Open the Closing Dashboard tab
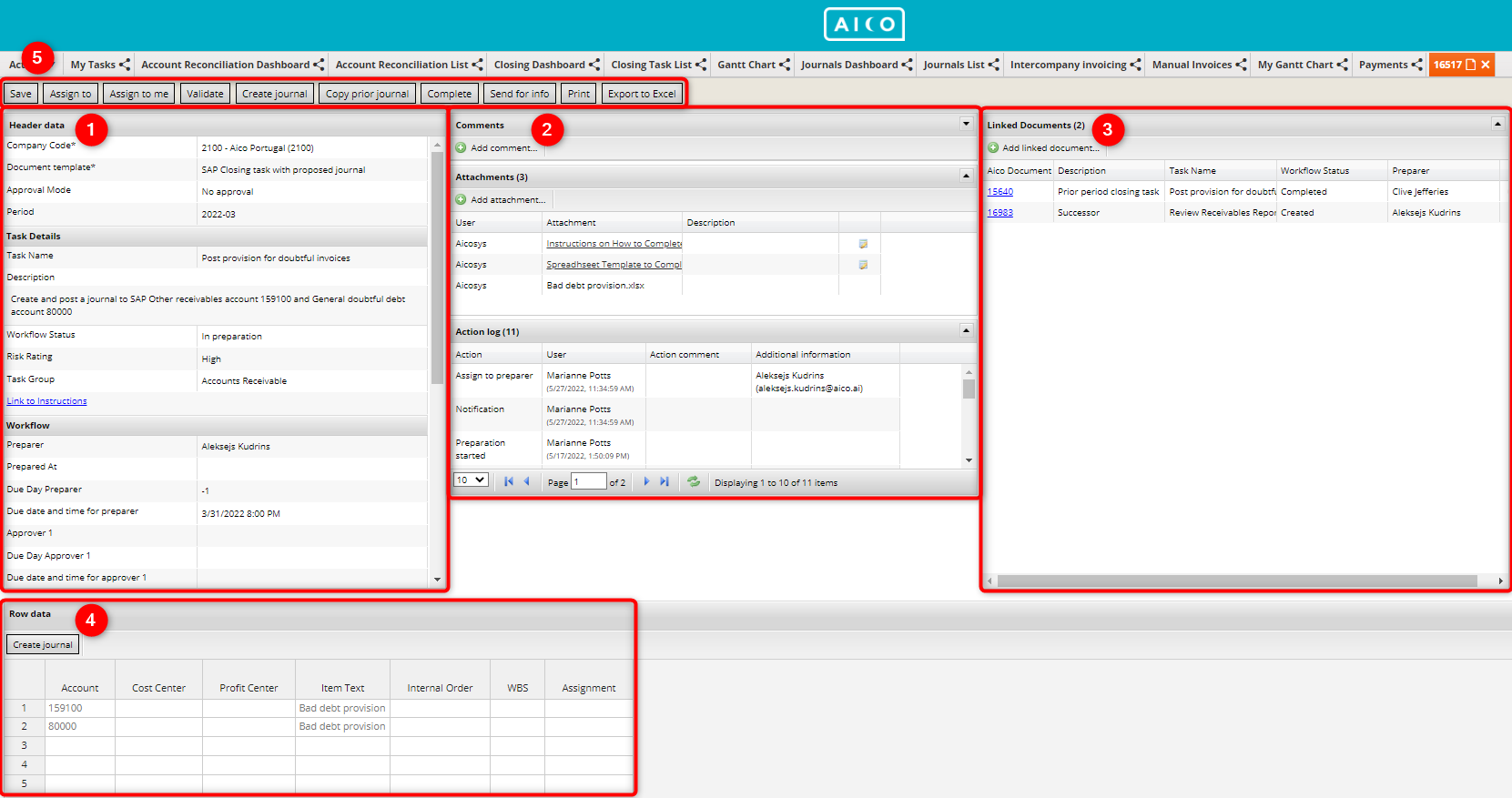The image size is (1512, 798). click(x=539, y=65)
